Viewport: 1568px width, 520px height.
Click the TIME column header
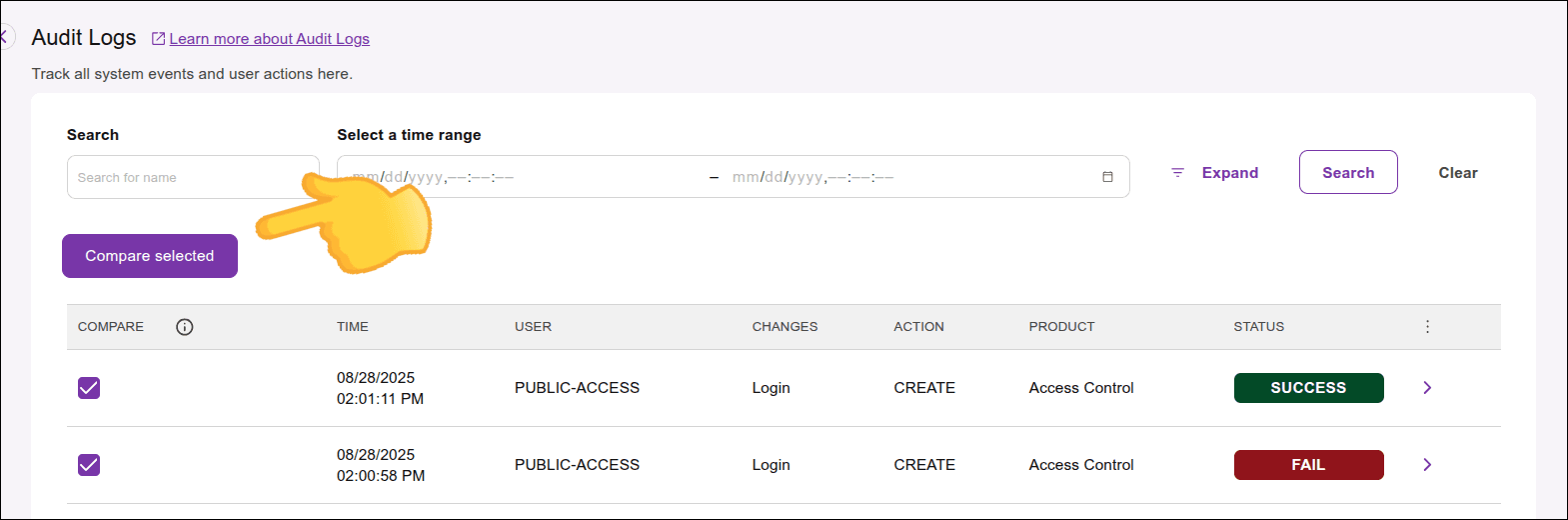click(353, 327)
